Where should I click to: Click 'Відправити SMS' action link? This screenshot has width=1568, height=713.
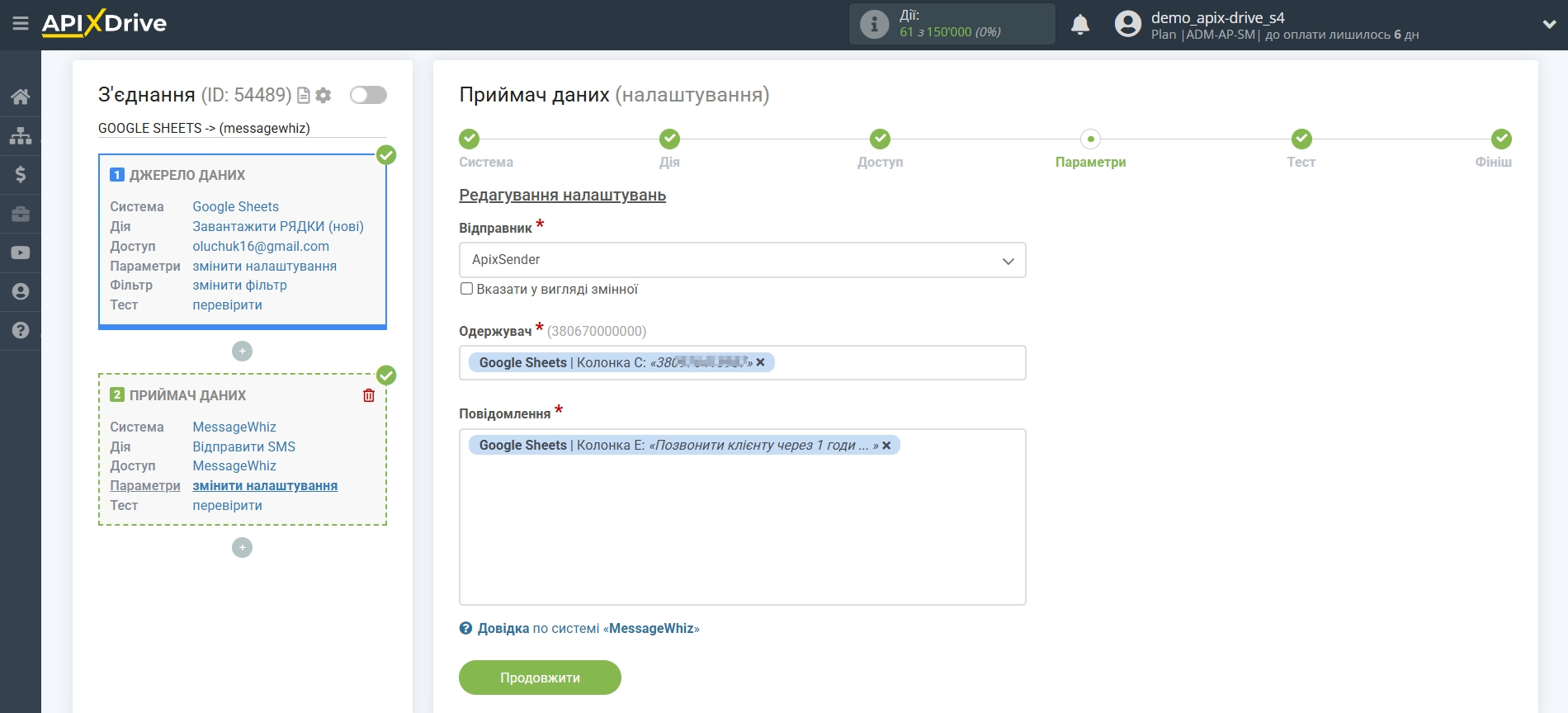coord(243,446)
